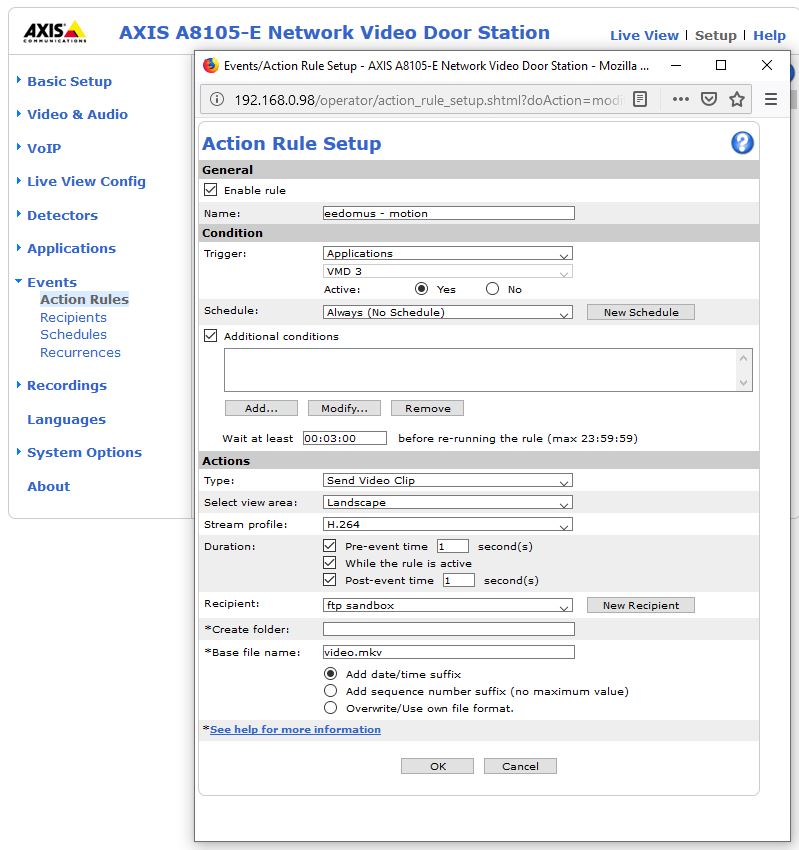Image resolution: width=799 pixels, height=850 pixels.
Task: Open See help for more information link
Action: tap(295, 729)
